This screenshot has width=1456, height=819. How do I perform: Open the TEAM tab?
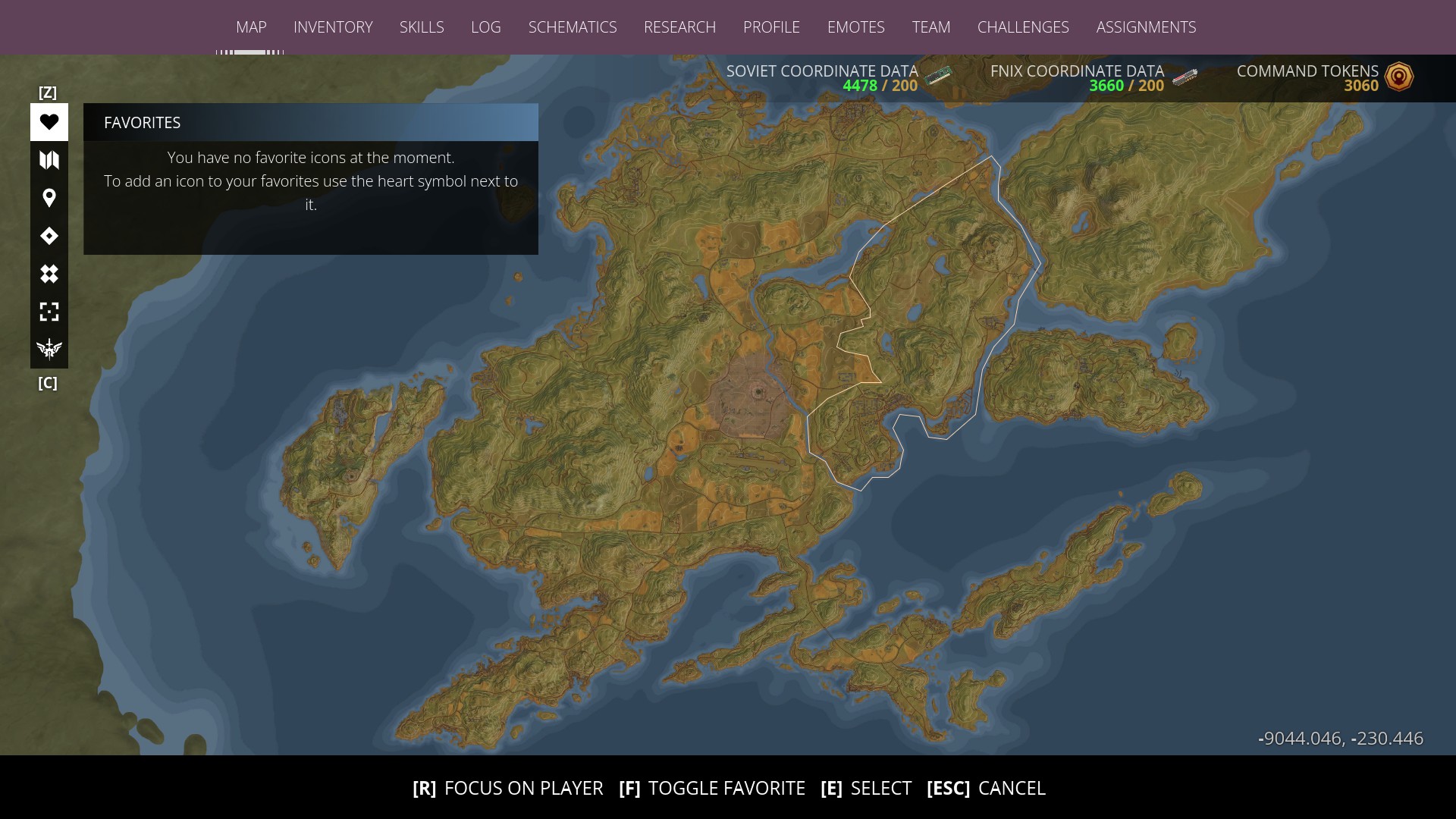point(930,27)
